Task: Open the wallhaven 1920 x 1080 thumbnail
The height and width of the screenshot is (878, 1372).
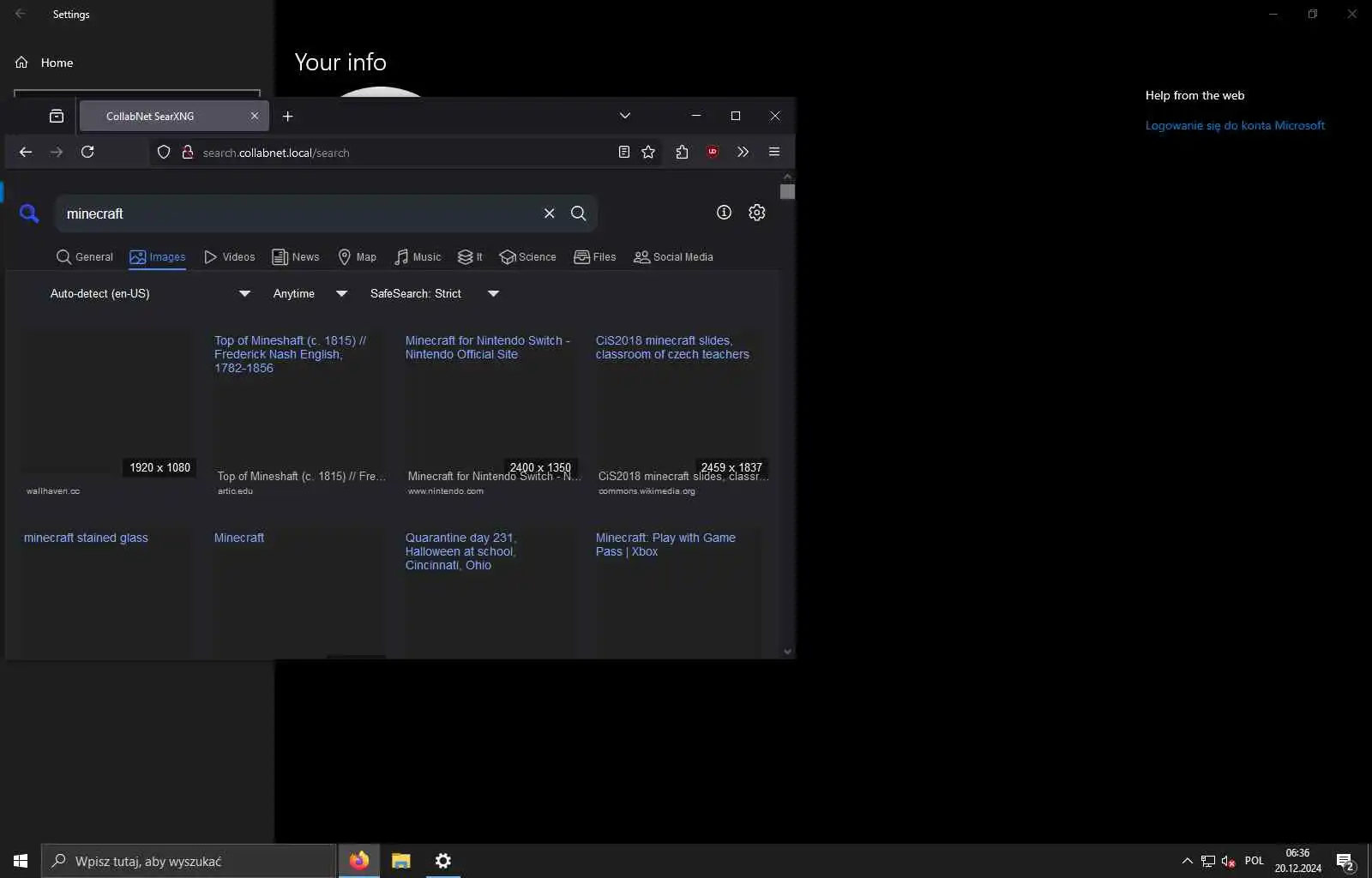Action: (108, 403)
